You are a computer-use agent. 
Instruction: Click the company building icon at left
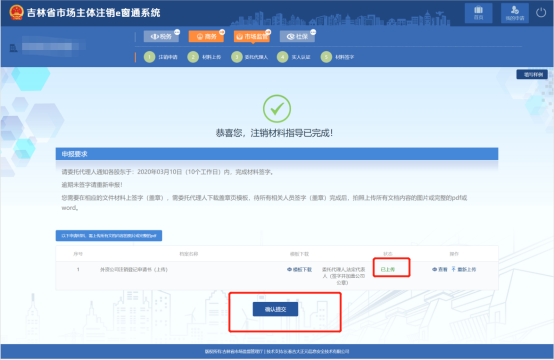pyautogui.click(x=13, y=48)
